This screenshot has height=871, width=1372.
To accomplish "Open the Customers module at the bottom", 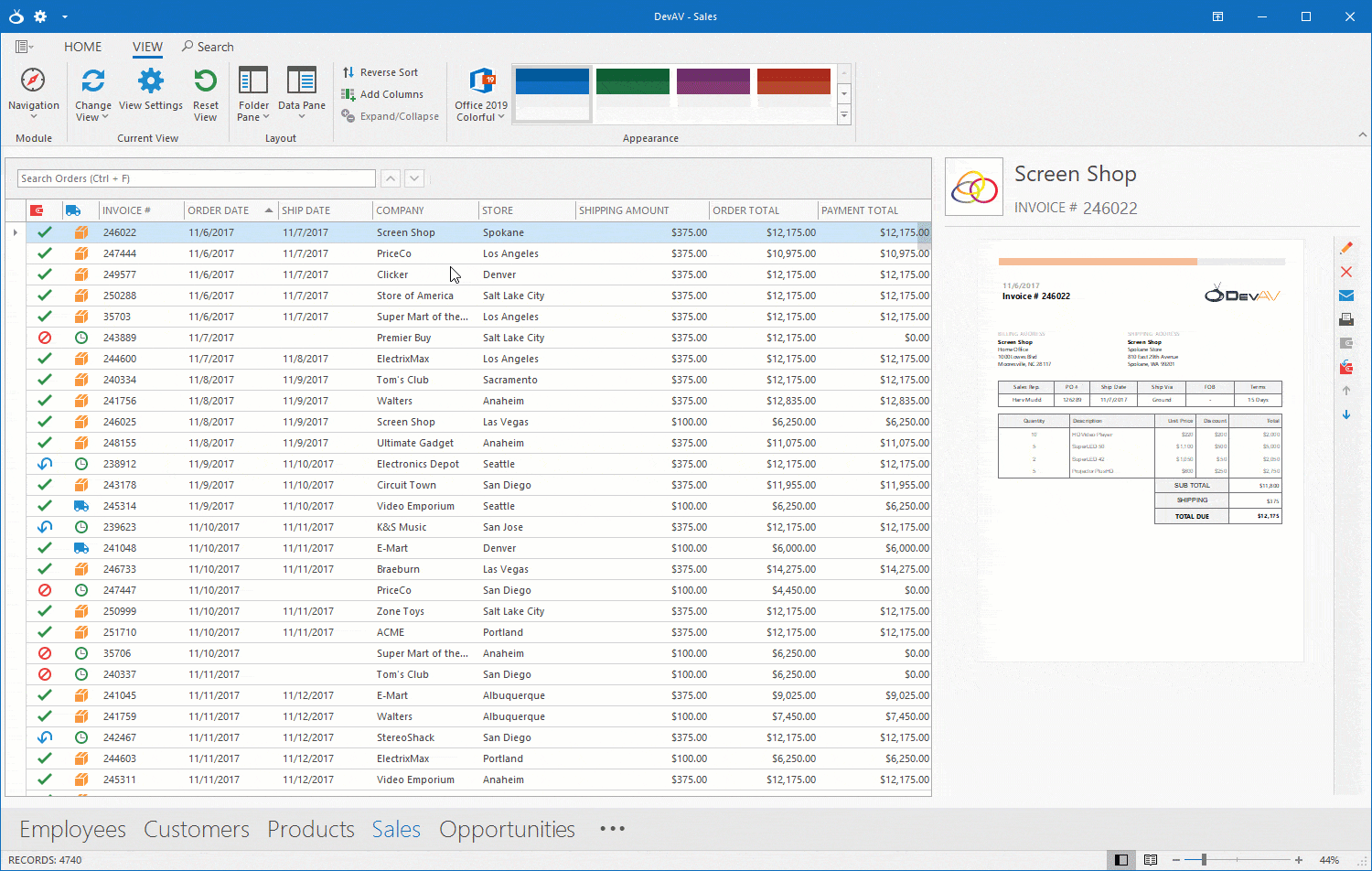I will [x=196, y=829].
